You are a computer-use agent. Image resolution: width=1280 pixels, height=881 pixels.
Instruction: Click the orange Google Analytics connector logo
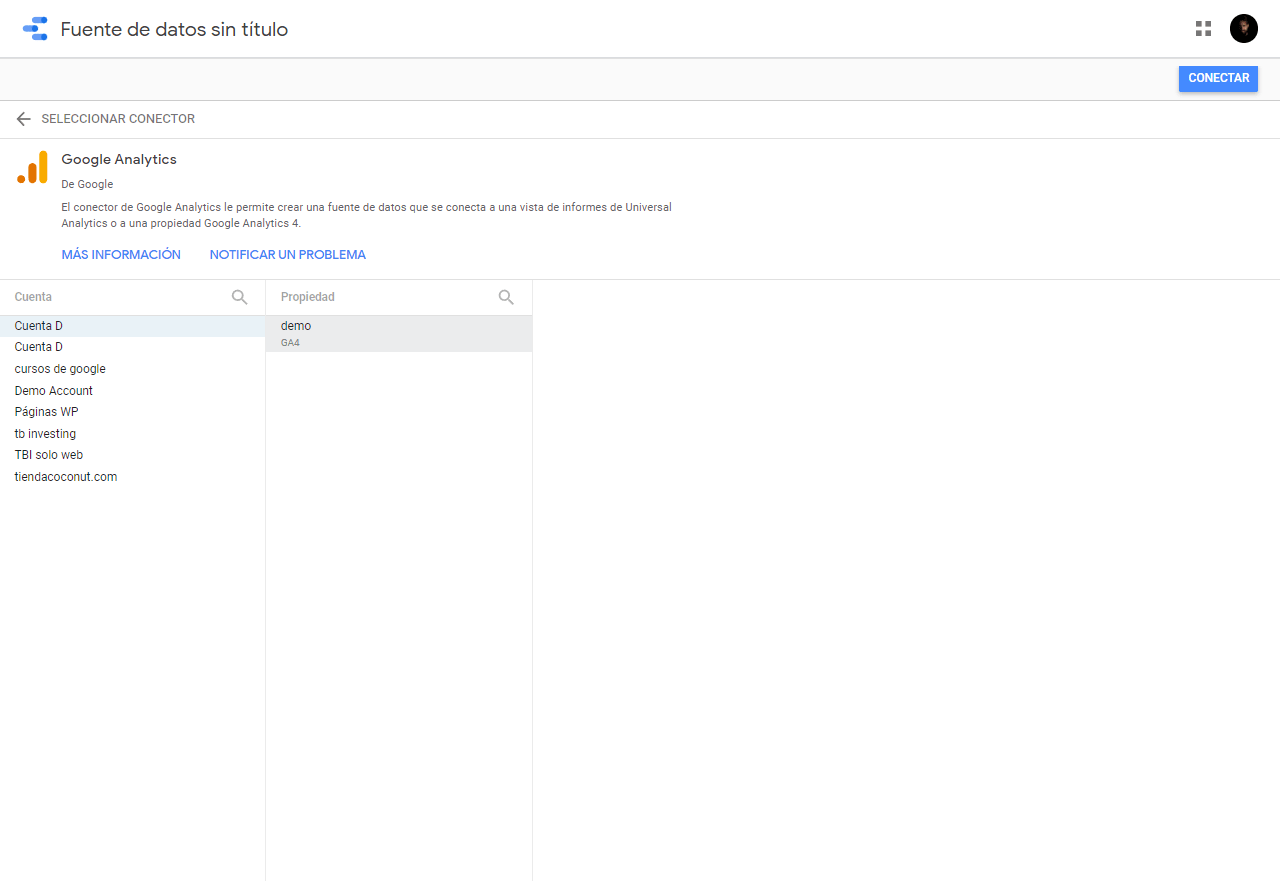click(32, 167)
